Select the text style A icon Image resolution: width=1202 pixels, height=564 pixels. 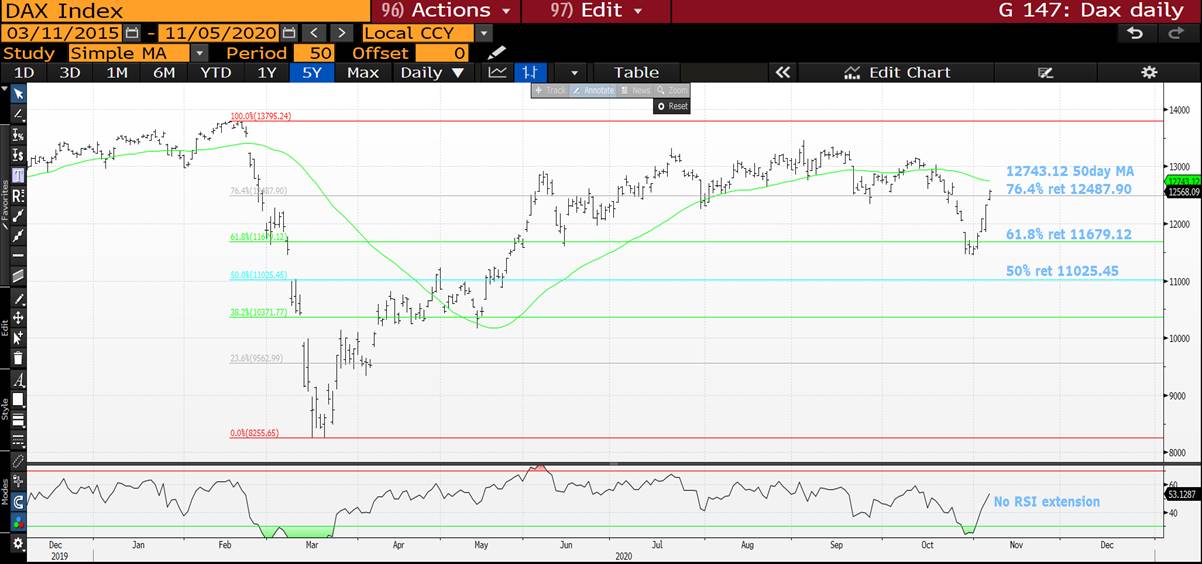pyautogui.click(x=18, y=380)
